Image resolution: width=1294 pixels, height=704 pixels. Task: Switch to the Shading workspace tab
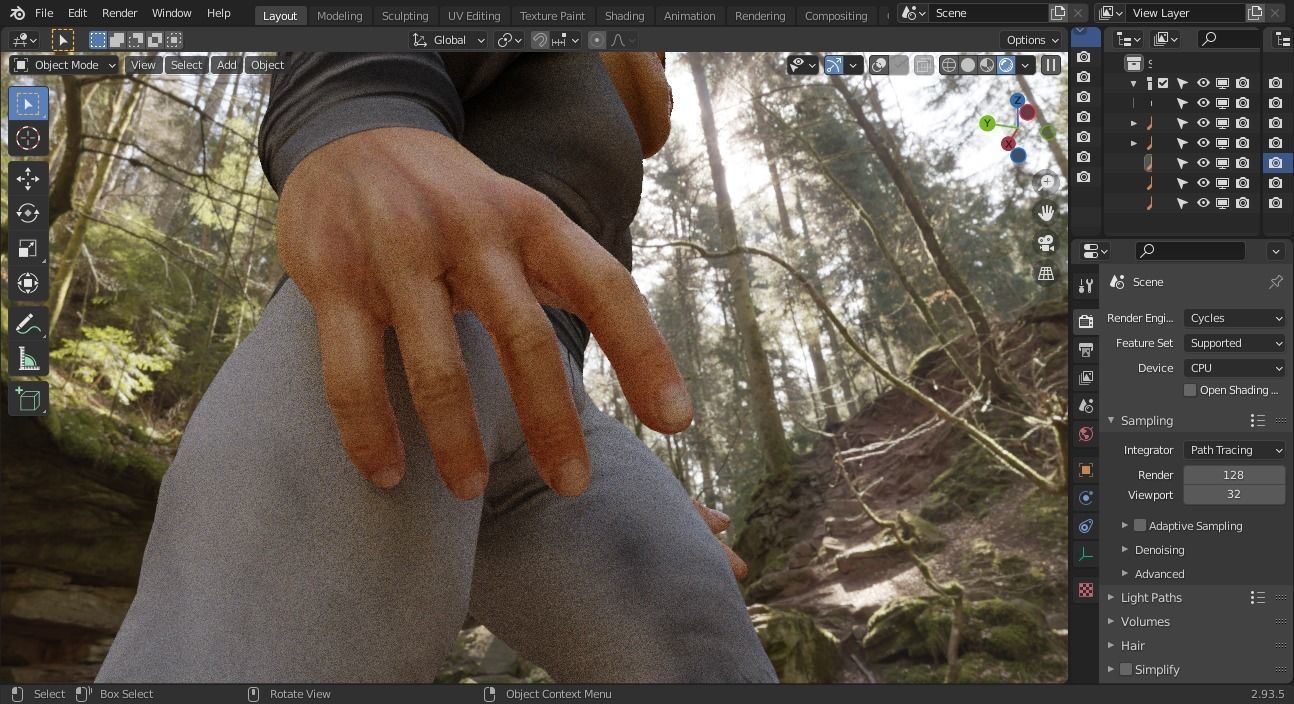(x=624, y=16)
